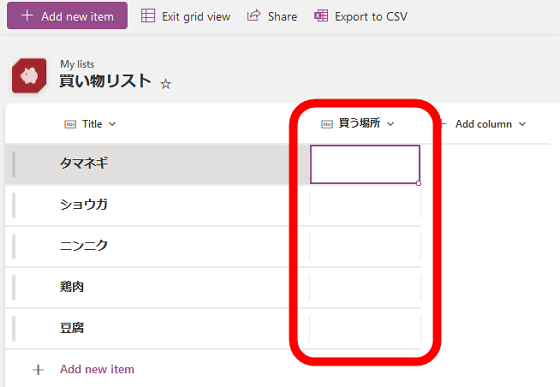Click Exit grid view
The height and width of the screenshot is (387, 560).
[185, 16]
